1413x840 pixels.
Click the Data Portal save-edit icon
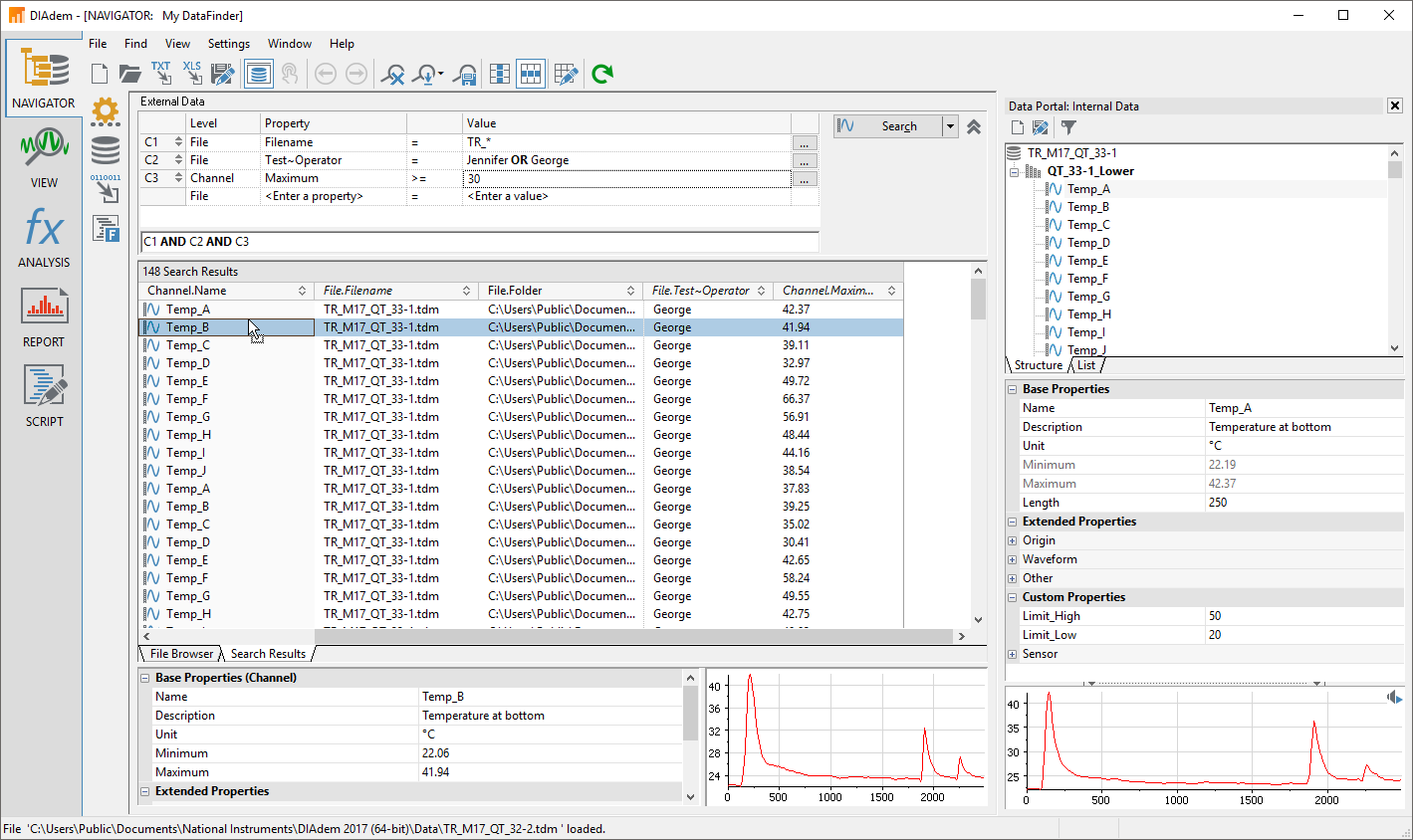pos(1041,127)
